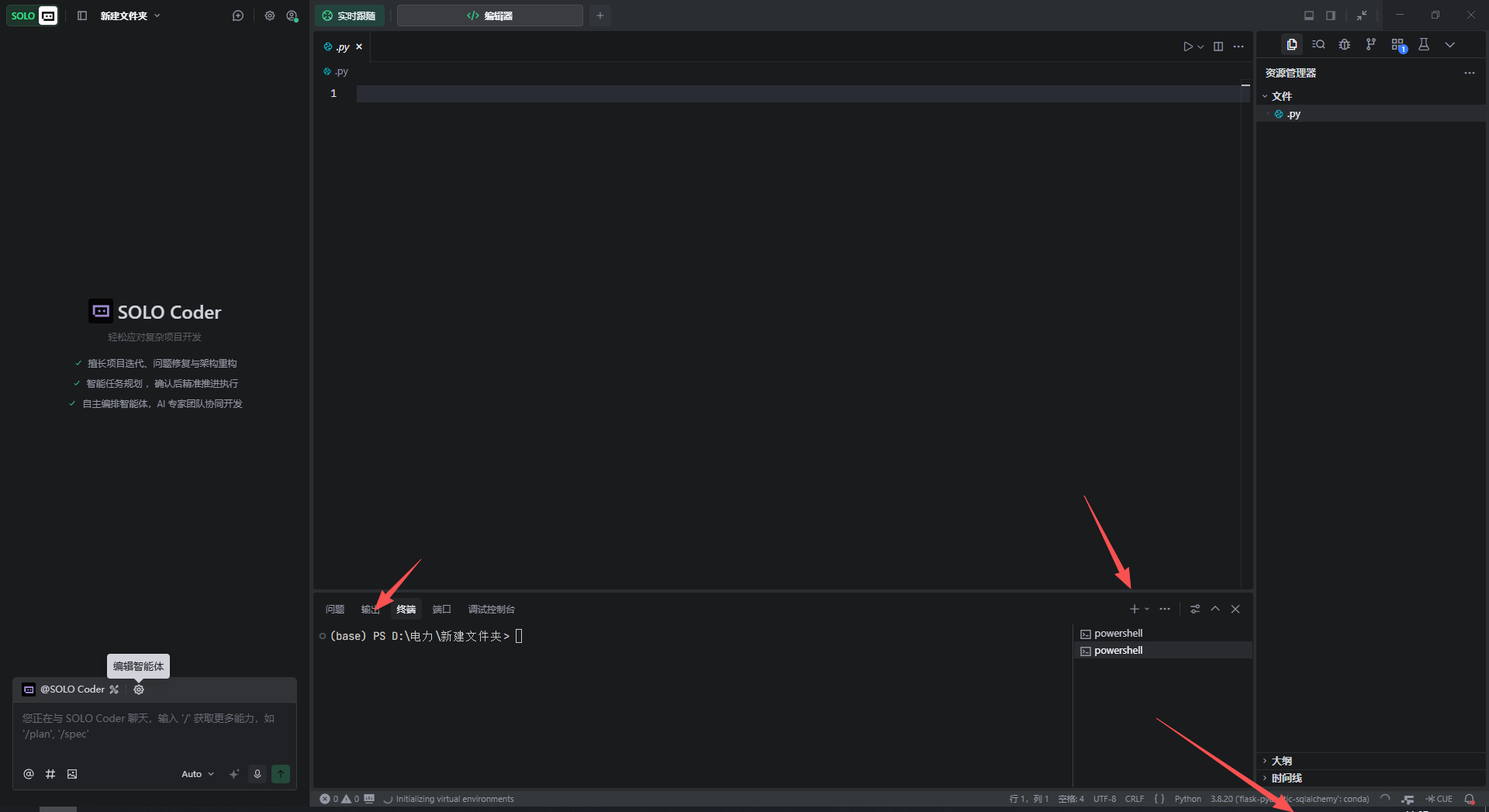This screenshot has height=812, width=1489.
Task: Toggle the bottom panel layout icon
Action: pos(1309,16)
